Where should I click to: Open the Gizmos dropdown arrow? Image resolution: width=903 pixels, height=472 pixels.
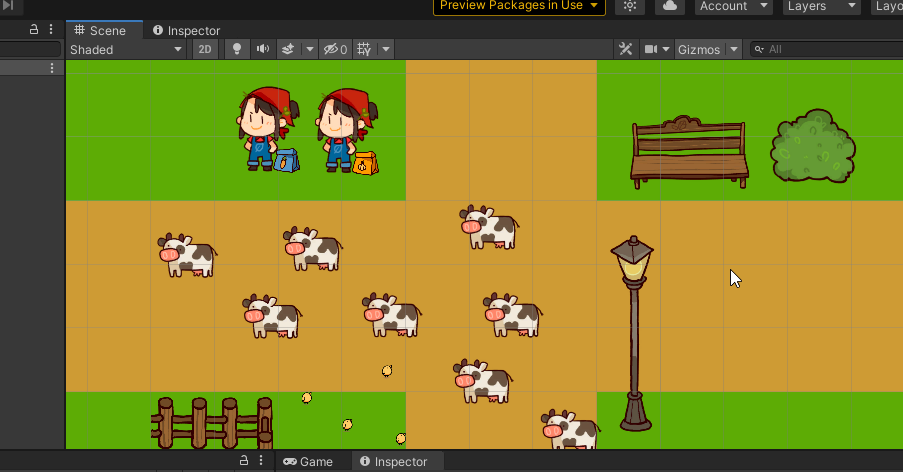coord(735,49)
